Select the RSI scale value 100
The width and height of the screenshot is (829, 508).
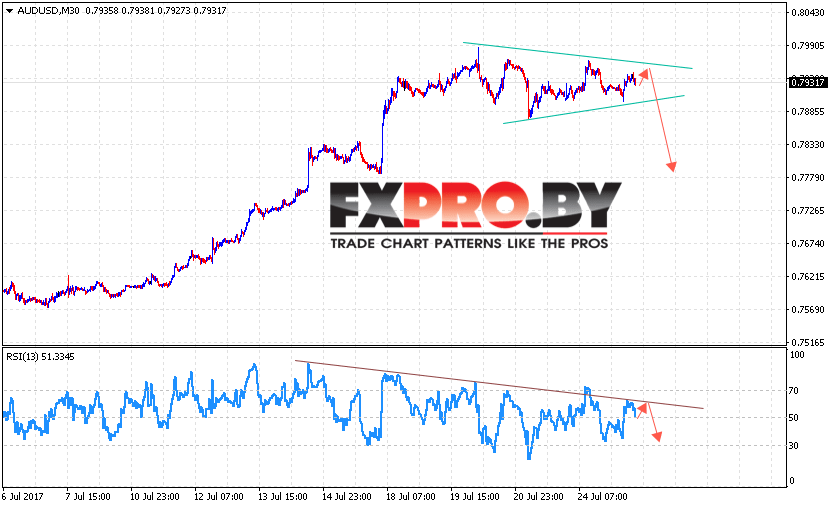click(797, 355)
